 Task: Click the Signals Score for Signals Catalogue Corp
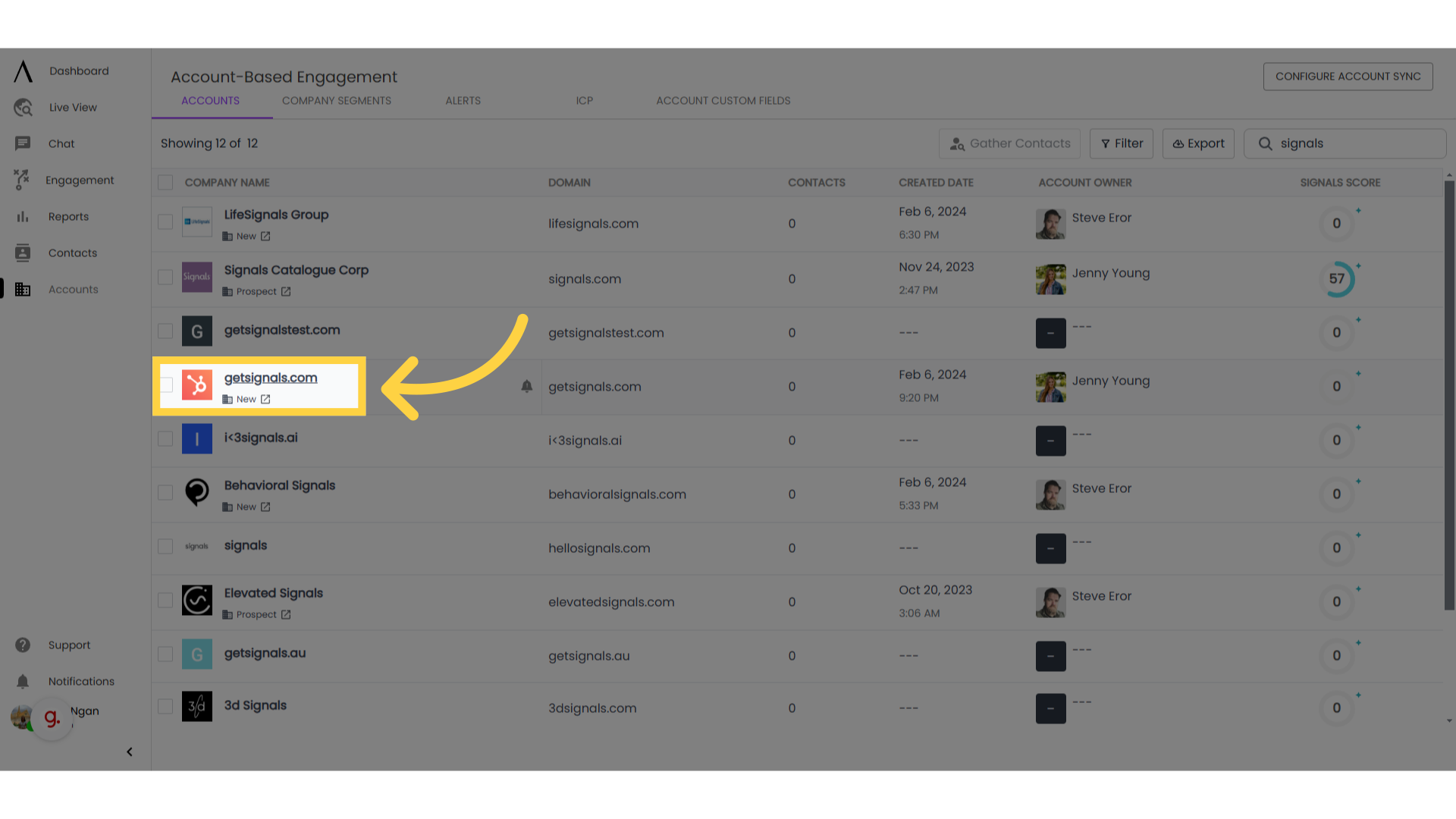(1337, 278)
